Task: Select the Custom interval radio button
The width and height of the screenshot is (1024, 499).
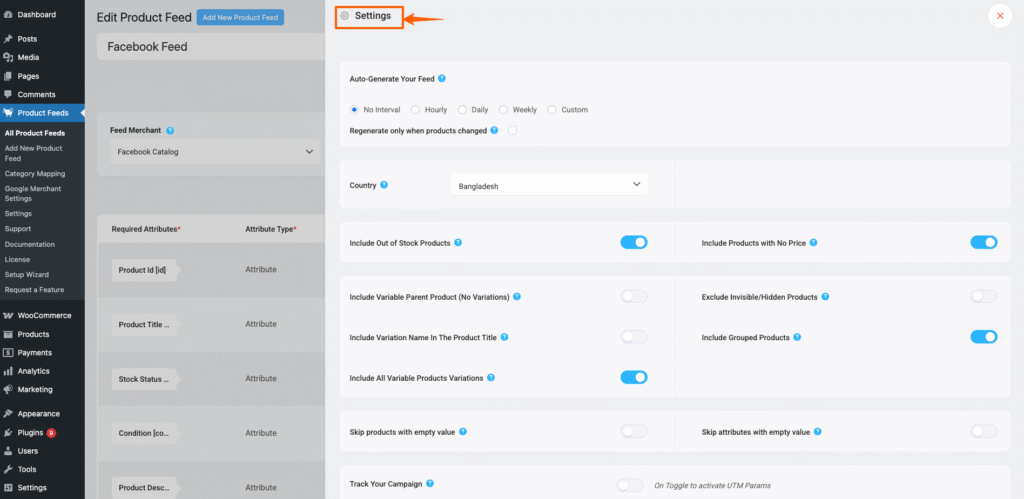Action: point(552,110)
